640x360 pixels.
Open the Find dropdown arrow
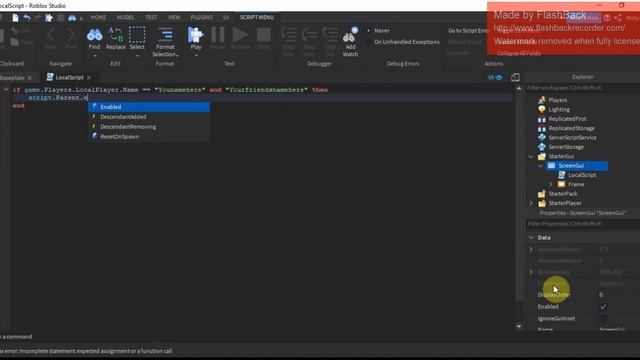[95, 56]
